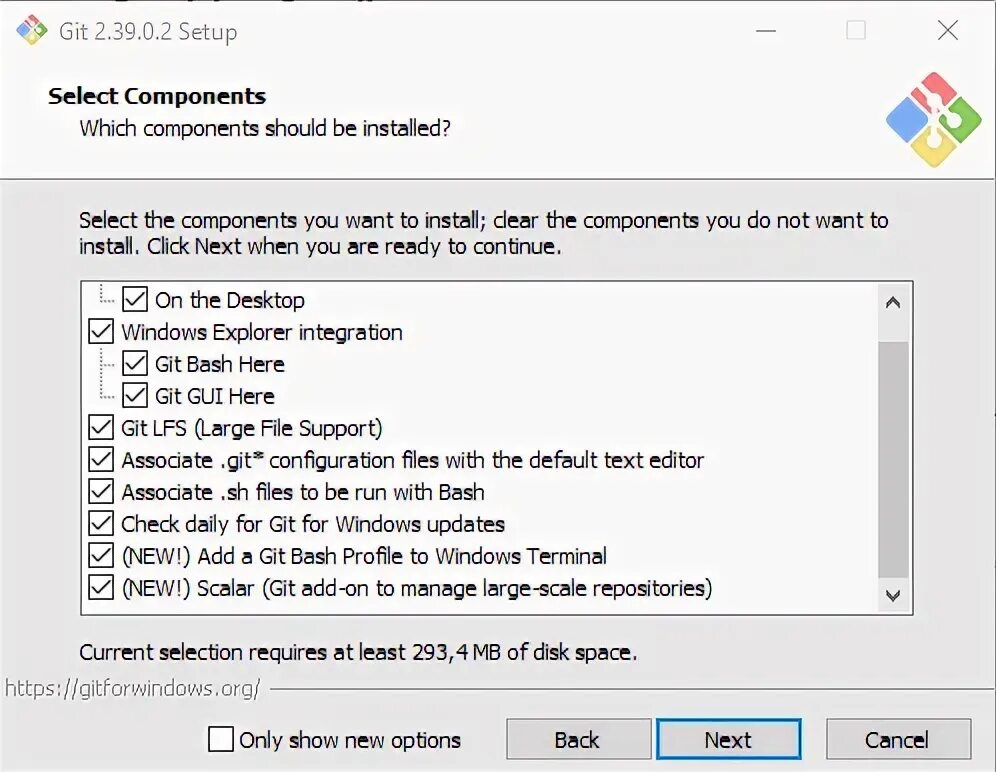Image resolution: width=996 pixels, height=772 pixels.
Task: Uncheck Associate .git* configuration files option
Action: tap(100, 459)
